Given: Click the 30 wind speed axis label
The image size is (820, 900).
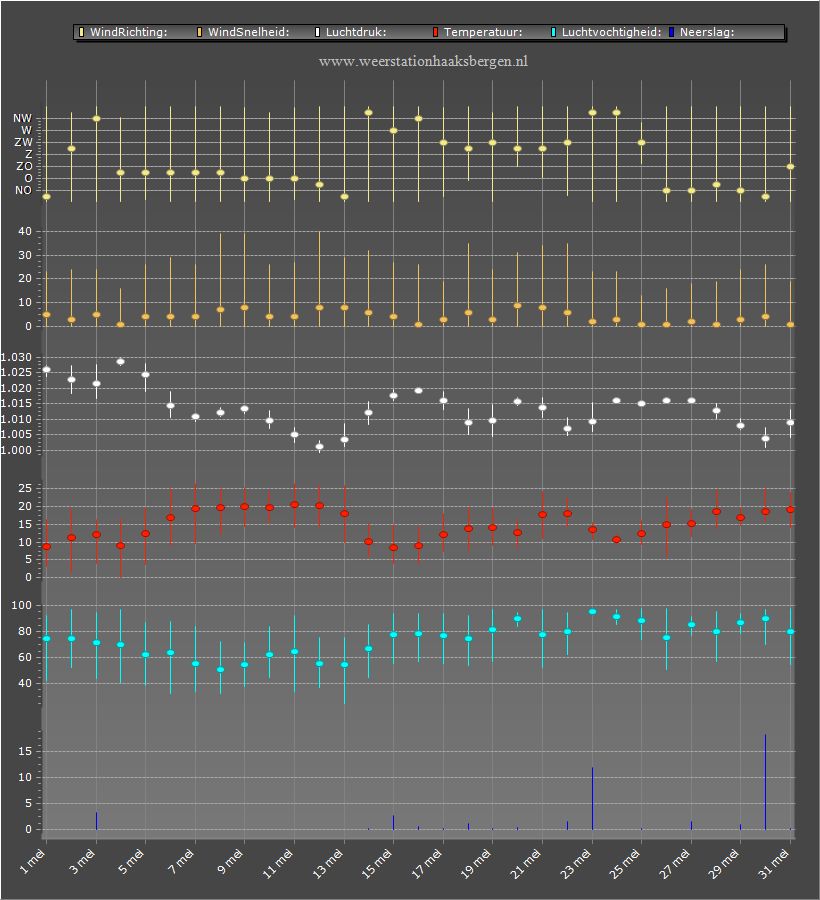Looking at the screenshot, I should coord(25,255).
